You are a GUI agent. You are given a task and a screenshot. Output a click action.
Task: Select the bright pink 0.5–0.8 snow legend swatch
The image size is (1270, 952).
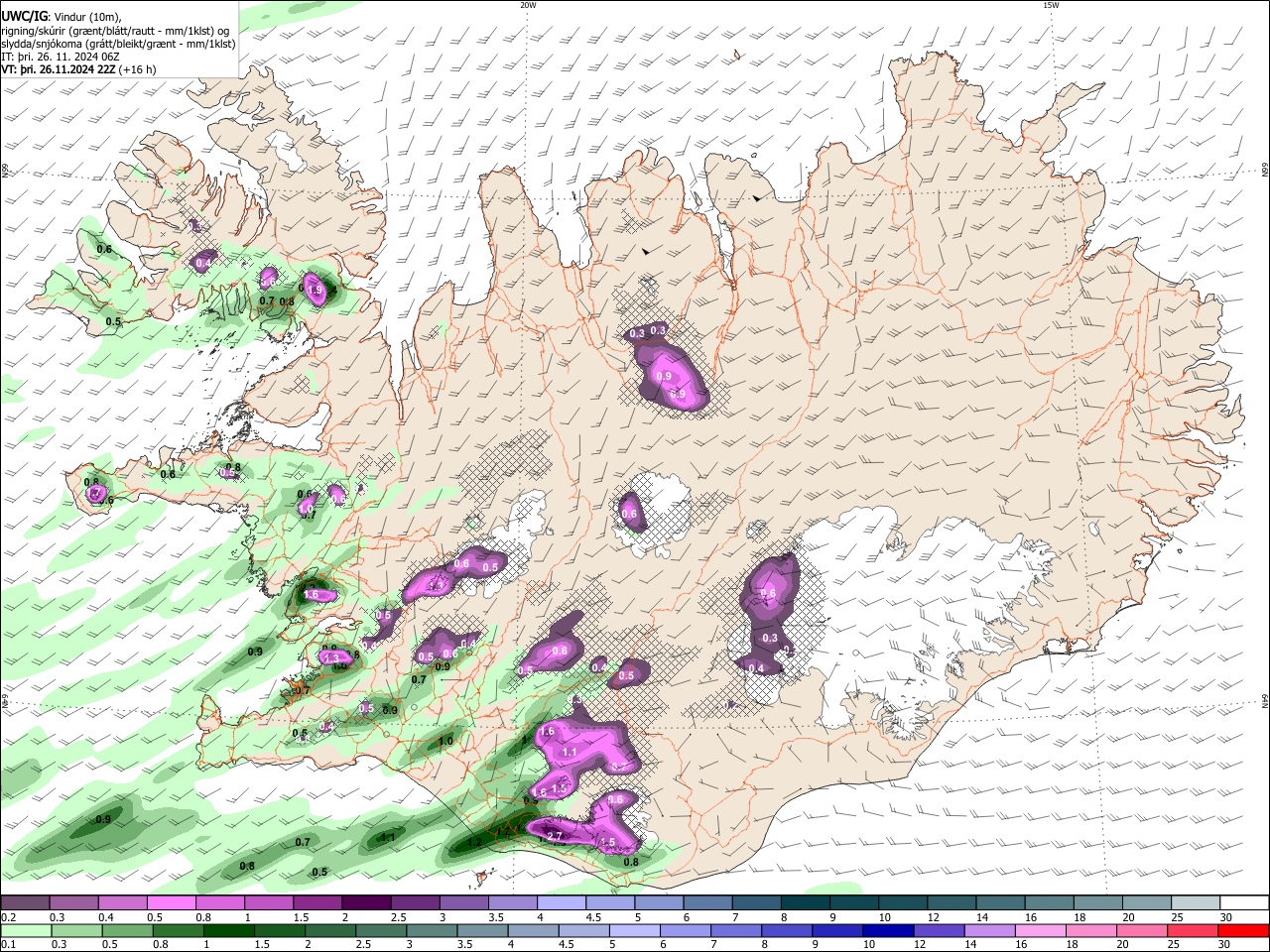171,903
